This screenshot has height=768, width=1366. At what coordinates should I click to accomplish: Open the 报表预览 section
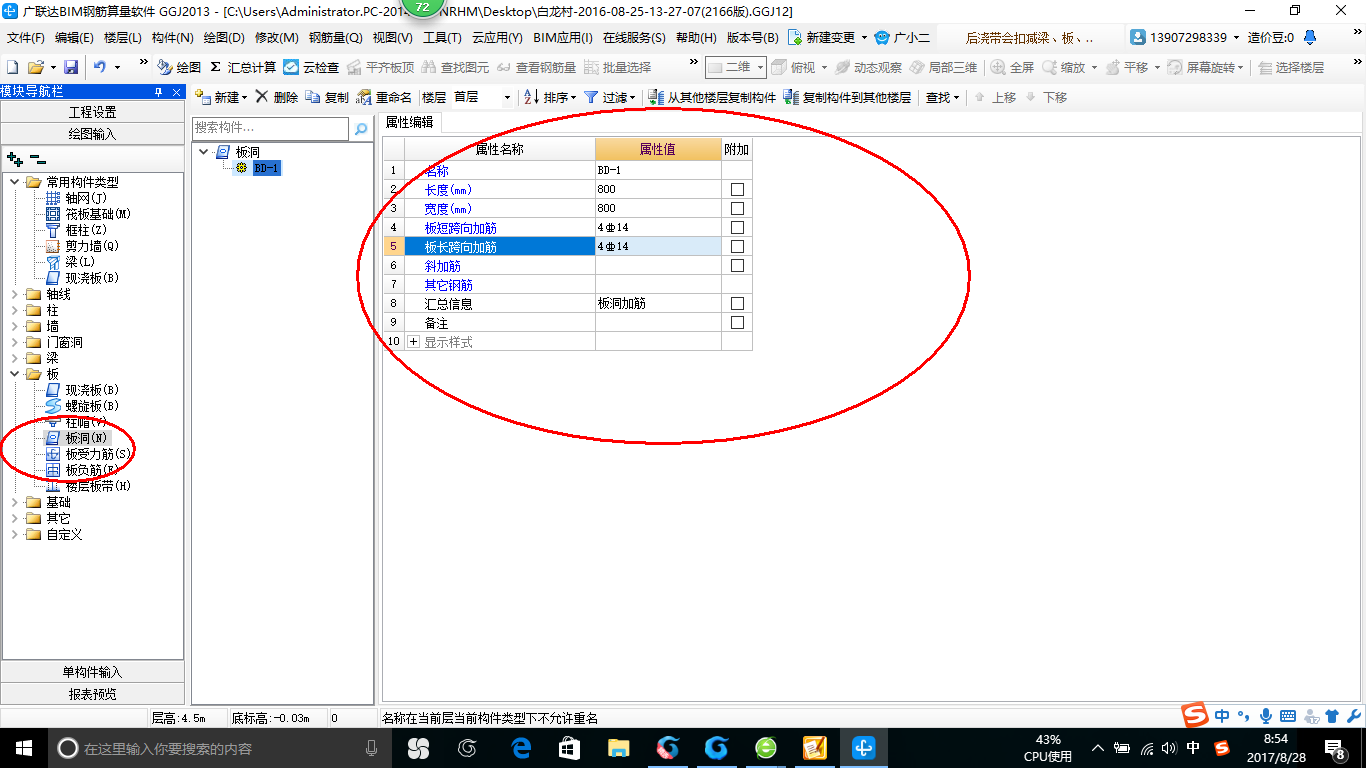point(92,693)
